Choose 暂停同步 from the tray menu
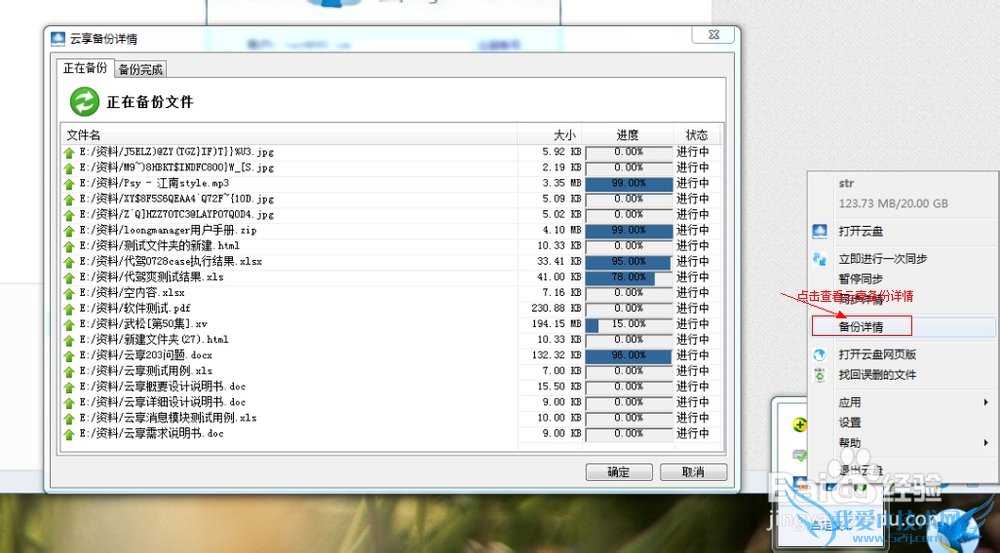The height and width of the screenshot is (553, 1000). 861,279
